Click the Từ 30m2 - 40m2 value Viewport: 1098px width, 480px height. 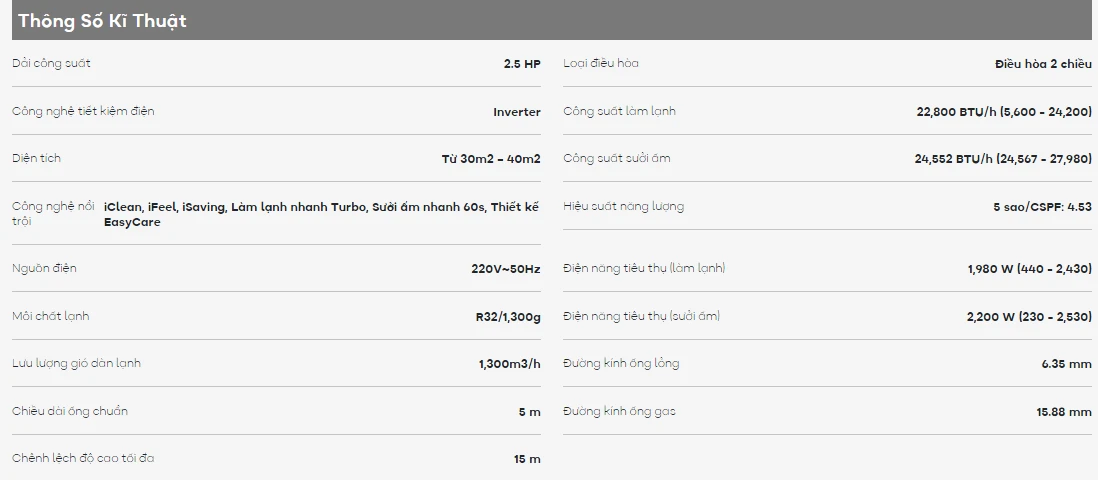tap(490, 159)
